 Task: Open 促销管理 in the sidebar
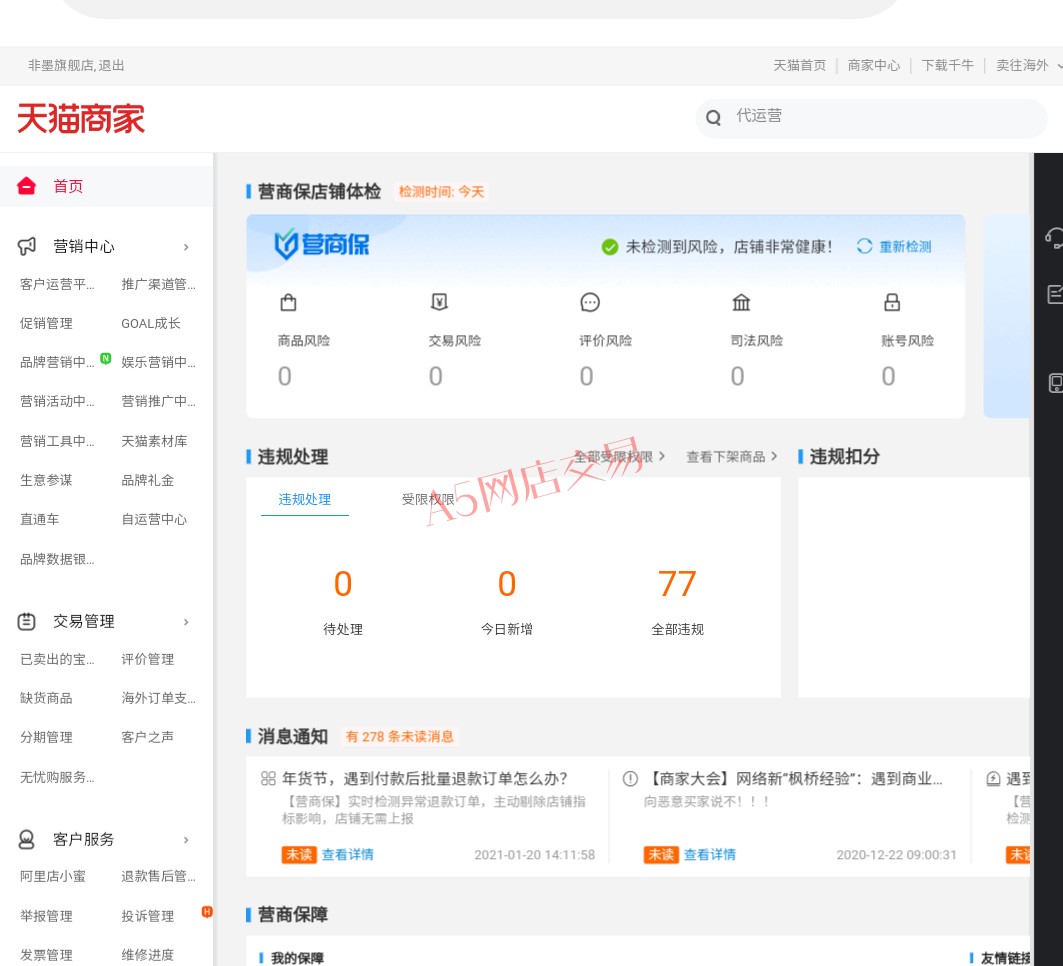tap(46, 323)
